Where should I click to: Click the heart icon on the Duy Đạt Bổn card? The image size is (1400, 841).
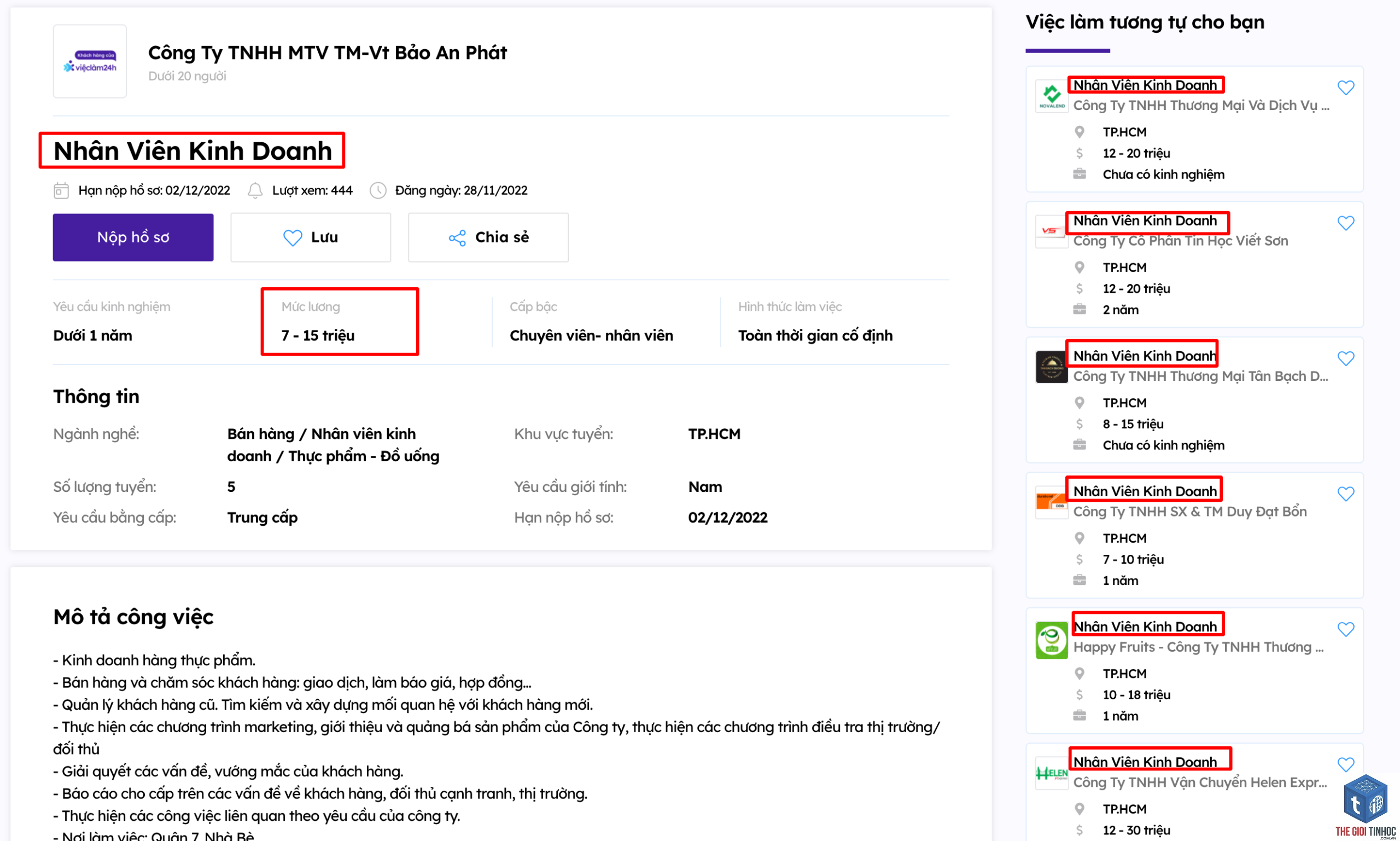point(1346,494)
